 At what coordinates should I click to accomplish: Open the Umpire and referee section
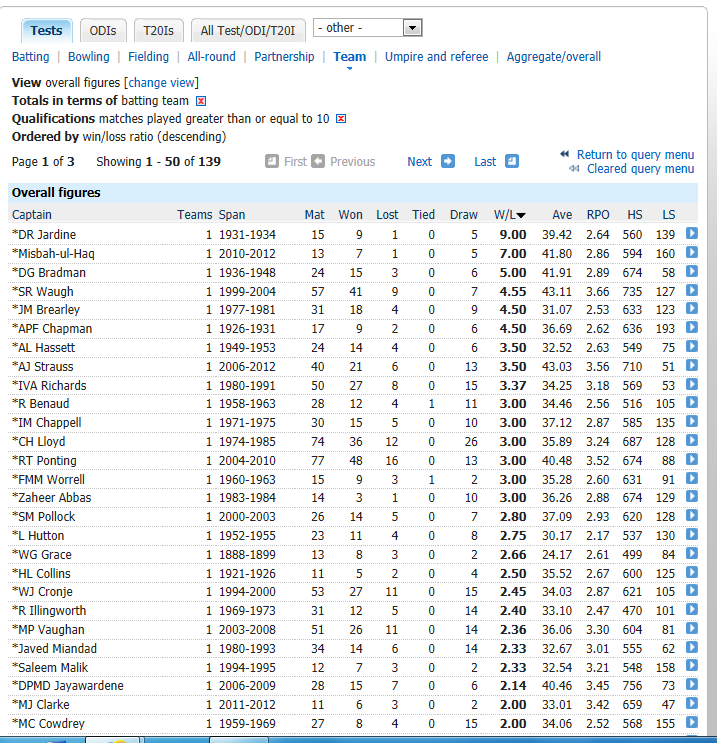coord(436,57)
